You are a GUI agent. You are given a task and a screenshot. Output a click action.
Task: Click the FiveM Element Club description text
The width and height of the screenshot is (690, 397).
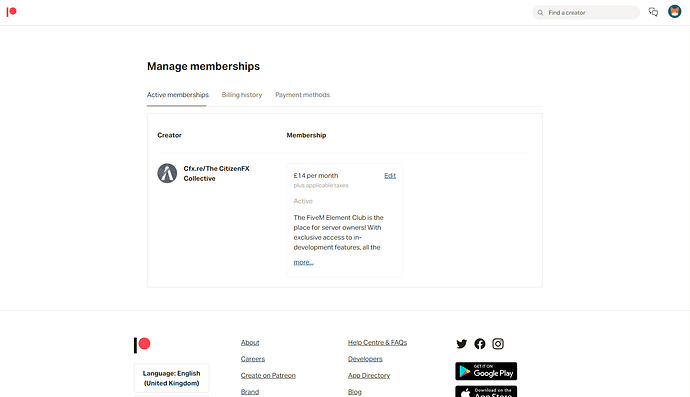coord(338,232)
